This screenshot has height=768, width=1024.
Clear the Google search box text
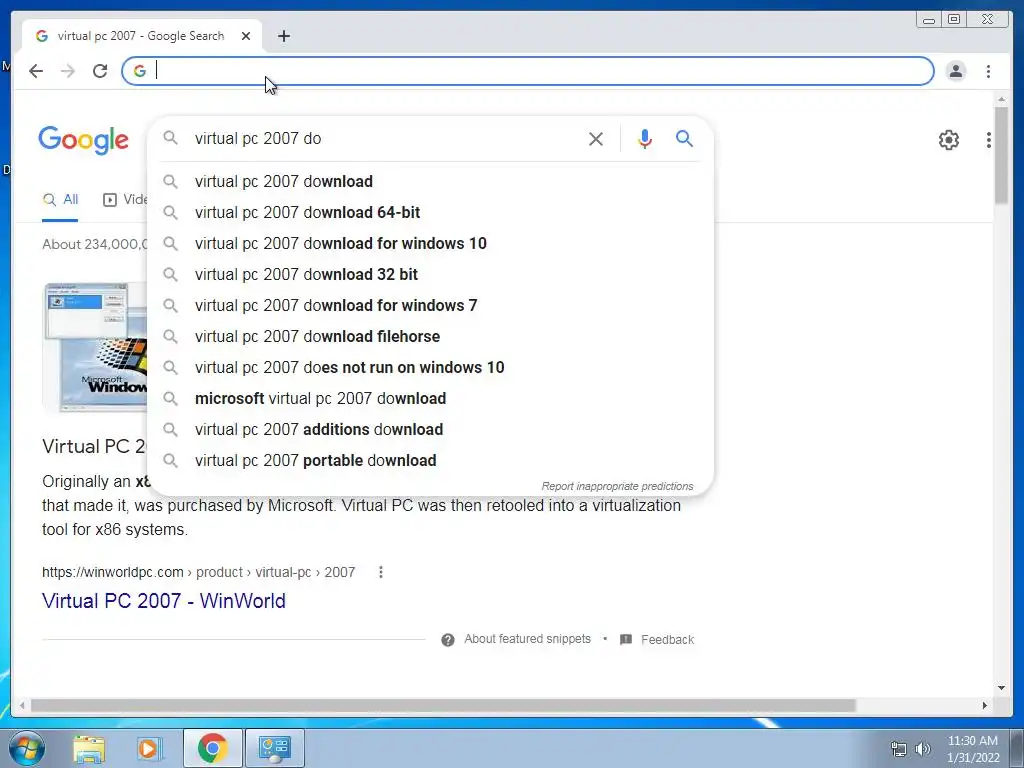[595, 138]
